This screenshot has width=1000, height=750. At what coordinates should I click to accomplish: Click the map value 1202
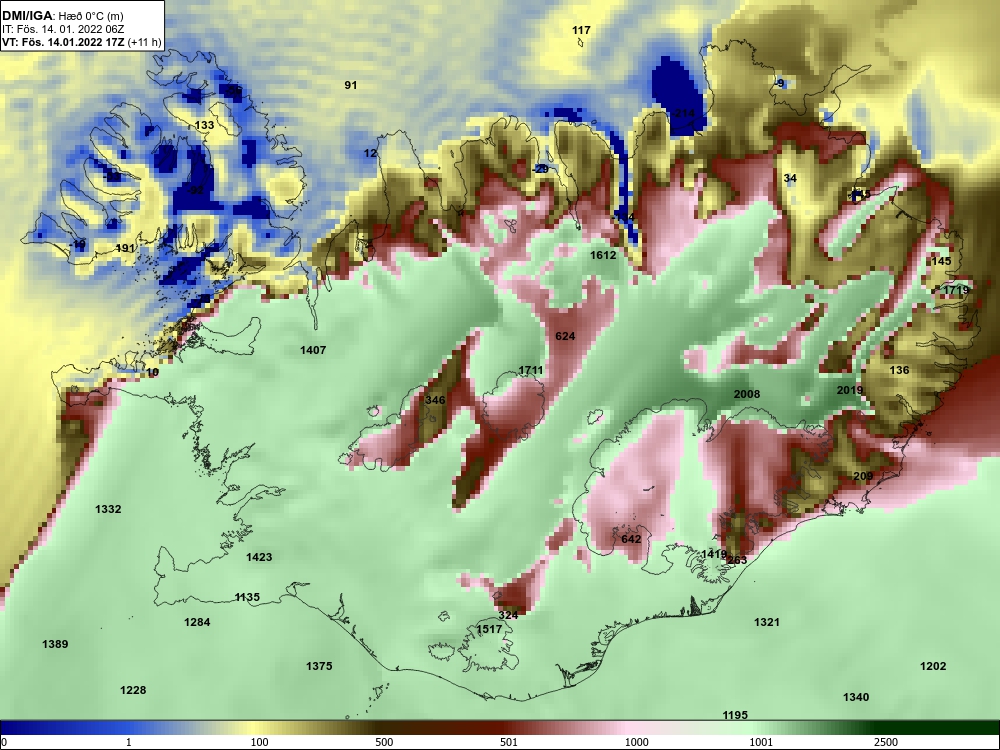933,666
